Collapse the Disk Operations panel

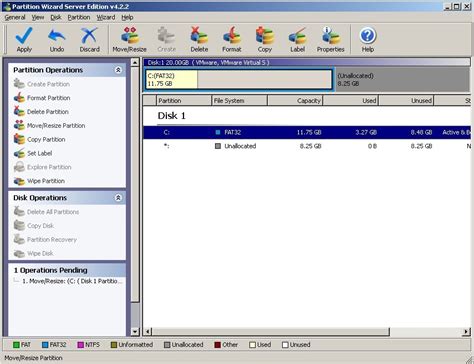(118, 198)
